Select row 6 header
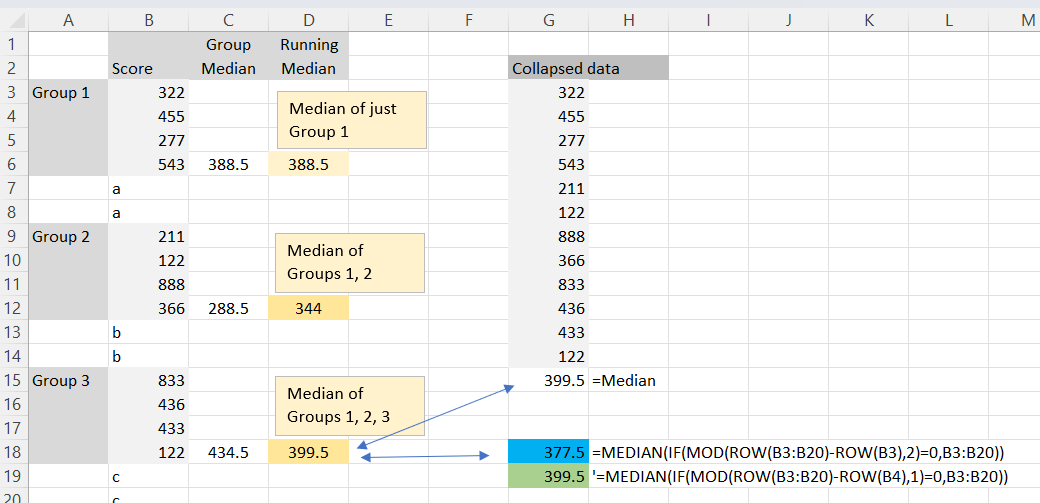 14,165
